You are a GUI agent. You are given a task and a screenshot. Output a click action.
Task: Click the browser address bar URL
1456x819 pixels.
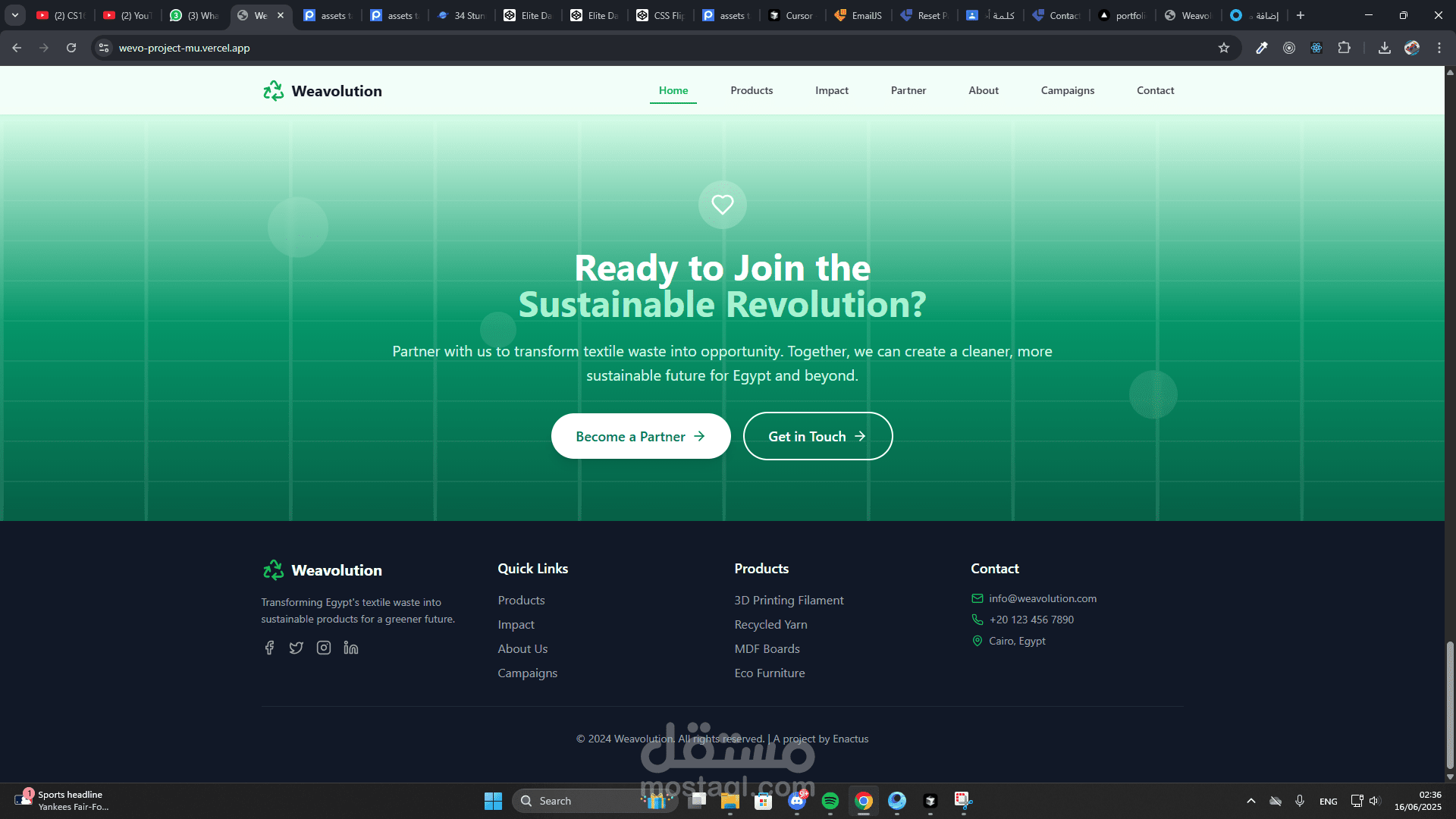[184, 48]
